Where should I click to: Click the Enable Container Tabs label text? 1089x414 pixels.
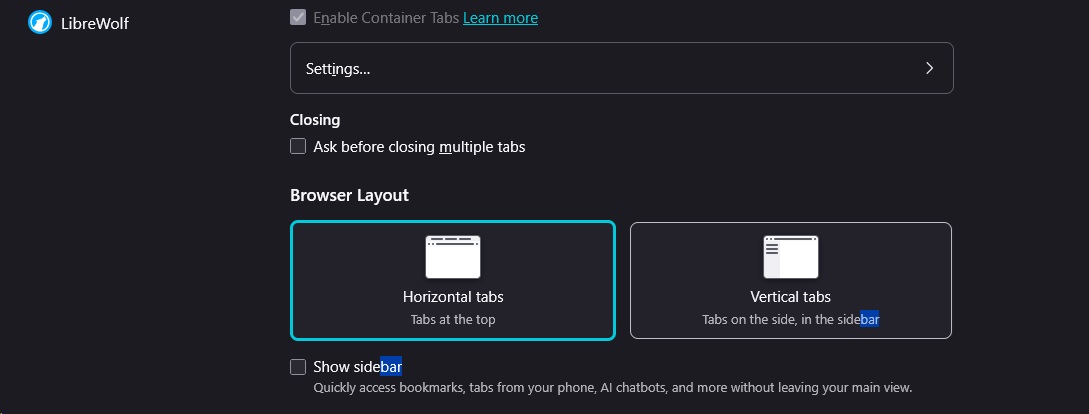click(x=386, y=18)
